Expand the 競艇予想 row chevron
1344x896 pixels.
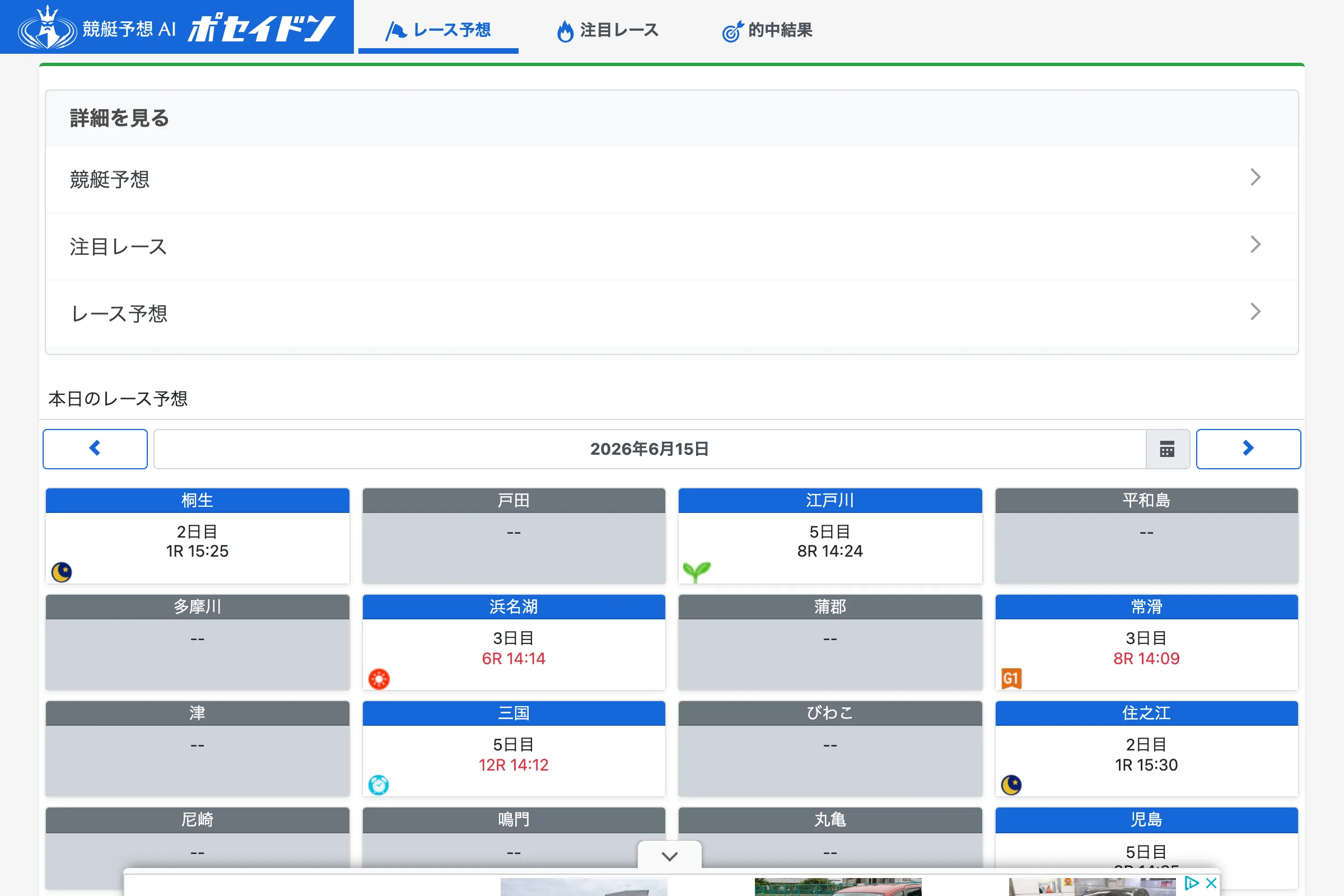pos(1255,177)
